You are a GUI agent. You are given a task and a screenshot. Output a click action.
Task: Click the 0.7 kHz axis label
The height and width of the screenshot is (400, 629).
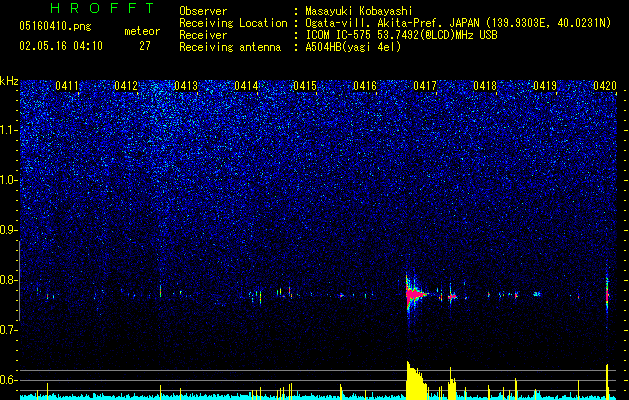8,330
